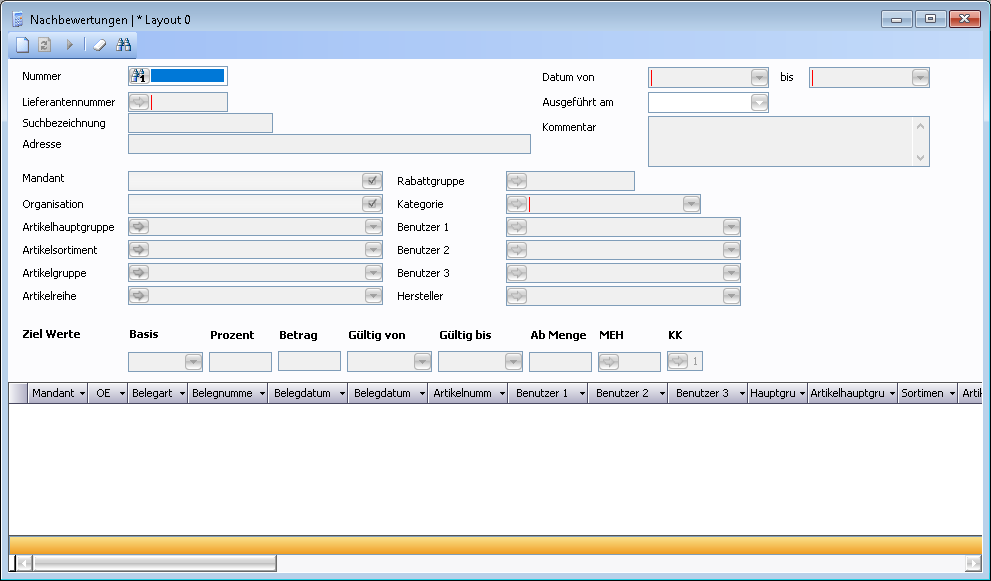Click the Lieferantennummer arrow lookup icon
The width and height of the screenshot is (991, 581).
tap(139, 102)
